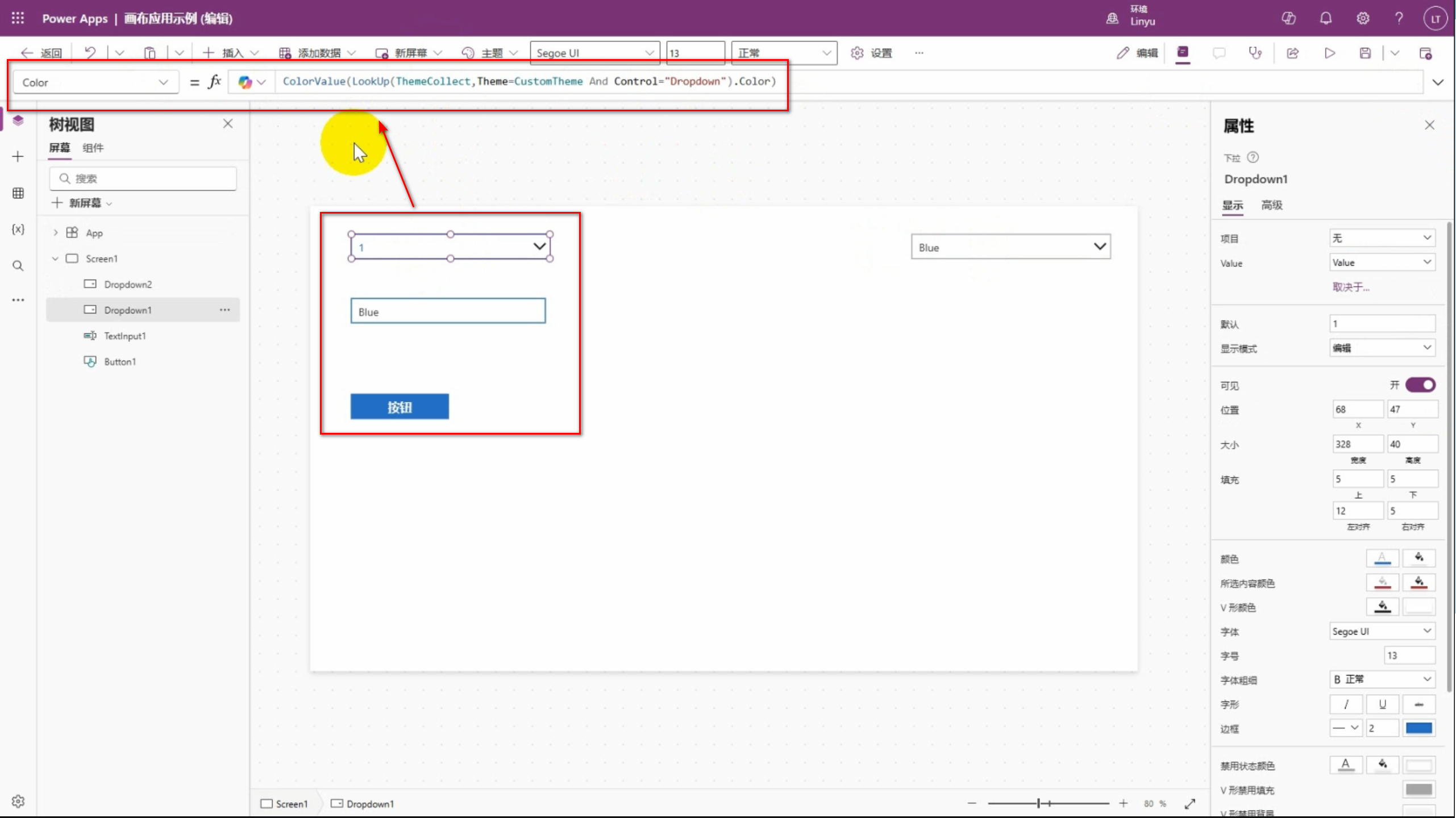Click the notifications bell icon
This screenshot has height=818, width=1456.
[1326, 18]
